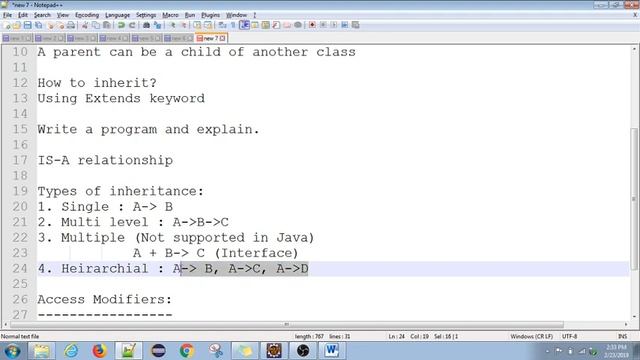Click the INS indicator in status bar
Image resolution: width=640 pixels, height=360 pixels.
tap(622, 336)
